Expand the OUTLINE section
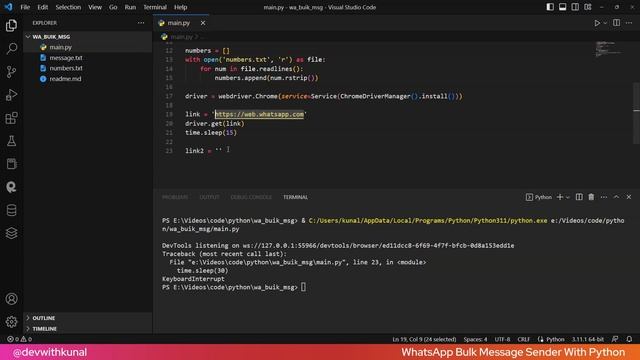 tap(44, 318)
